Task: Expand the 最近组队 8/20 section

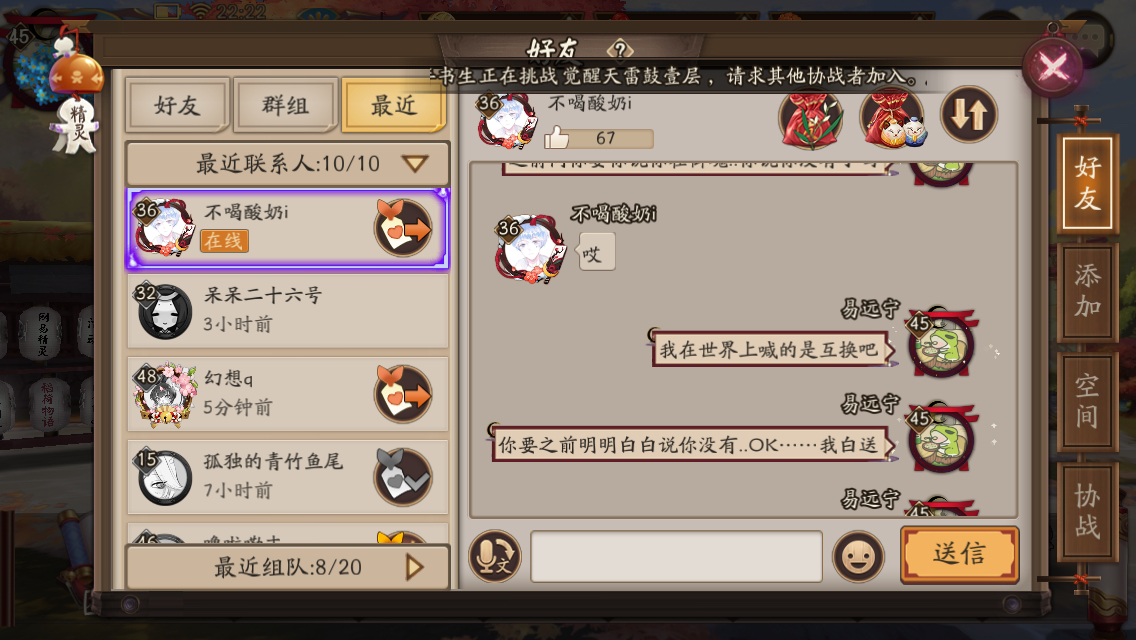Action: (288, 567)
